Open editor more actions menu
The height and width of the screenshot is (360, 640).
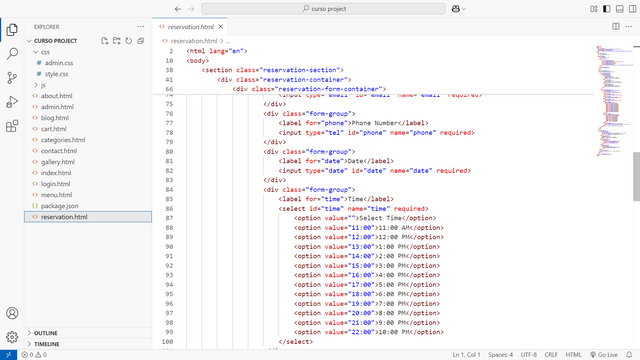point(629,27)
